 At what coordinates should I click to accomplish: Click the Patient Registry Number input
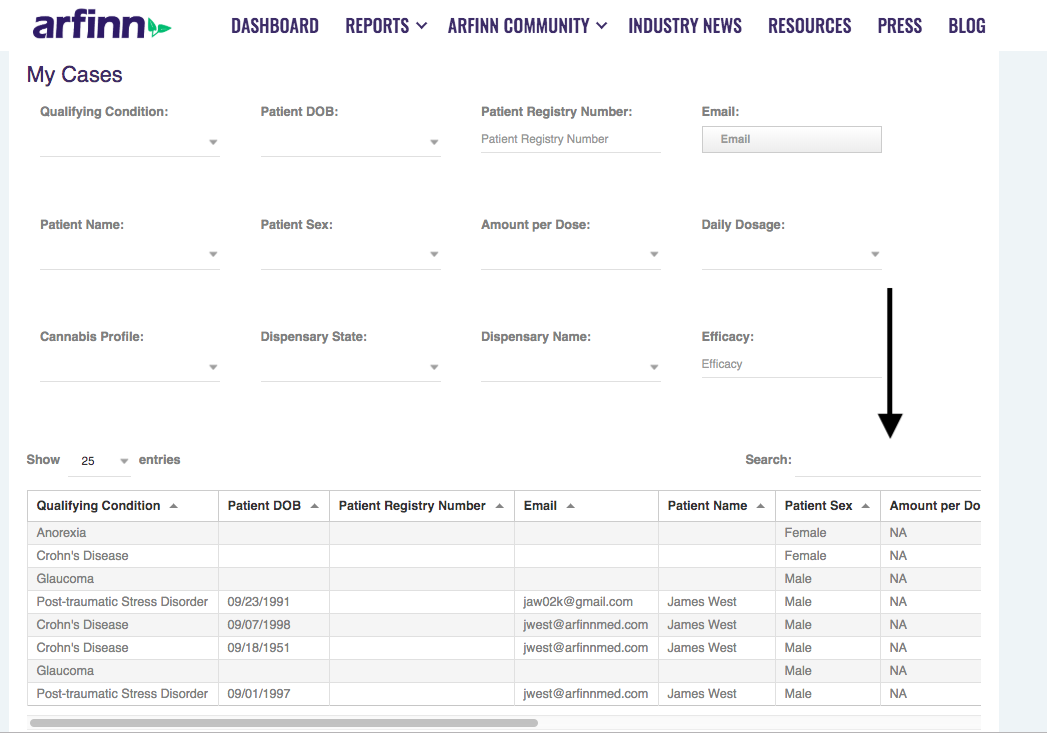570,139
